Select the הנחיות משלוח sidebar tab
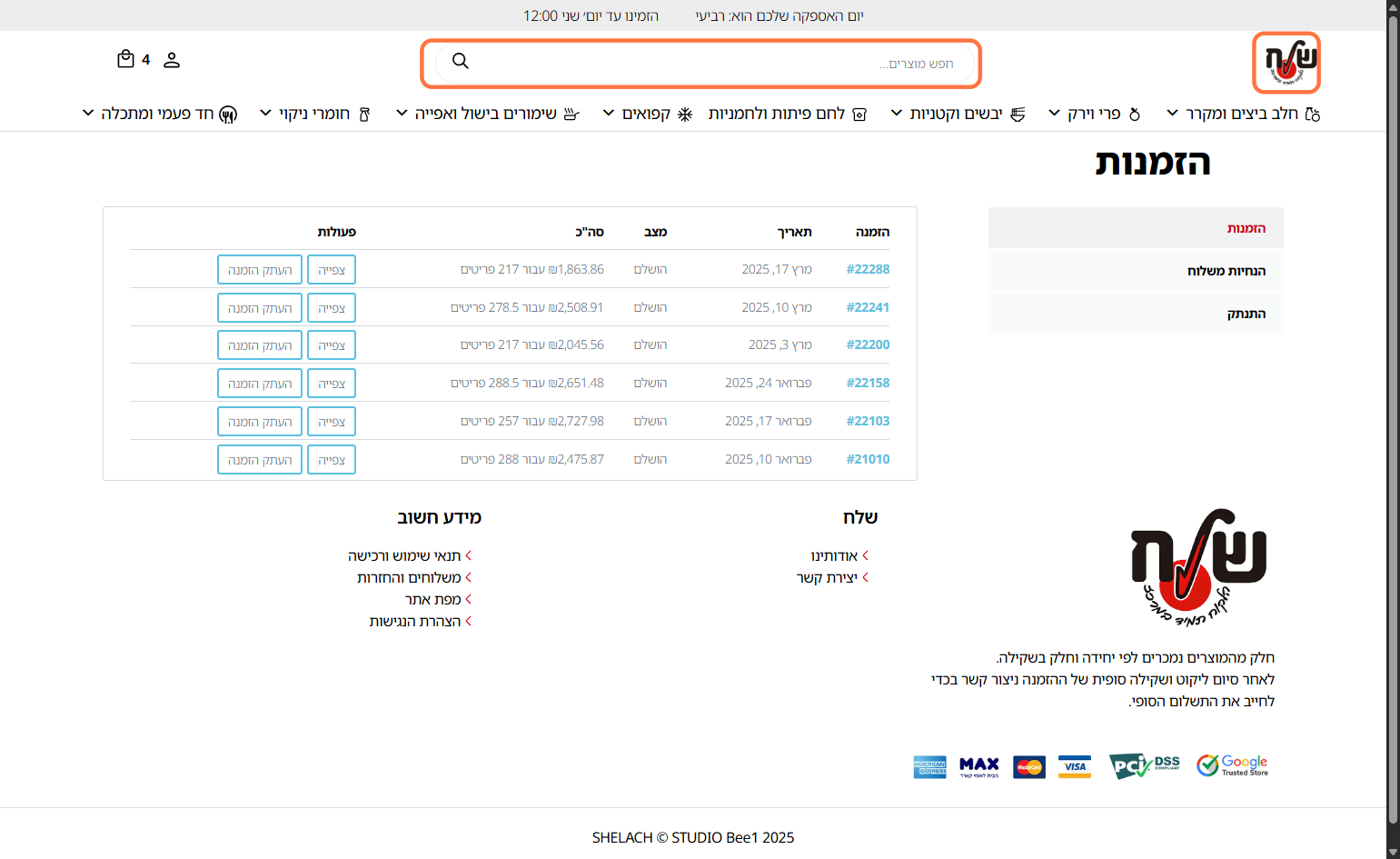The width and height of the screenshot is (1400, 859). click(1136, 271)
